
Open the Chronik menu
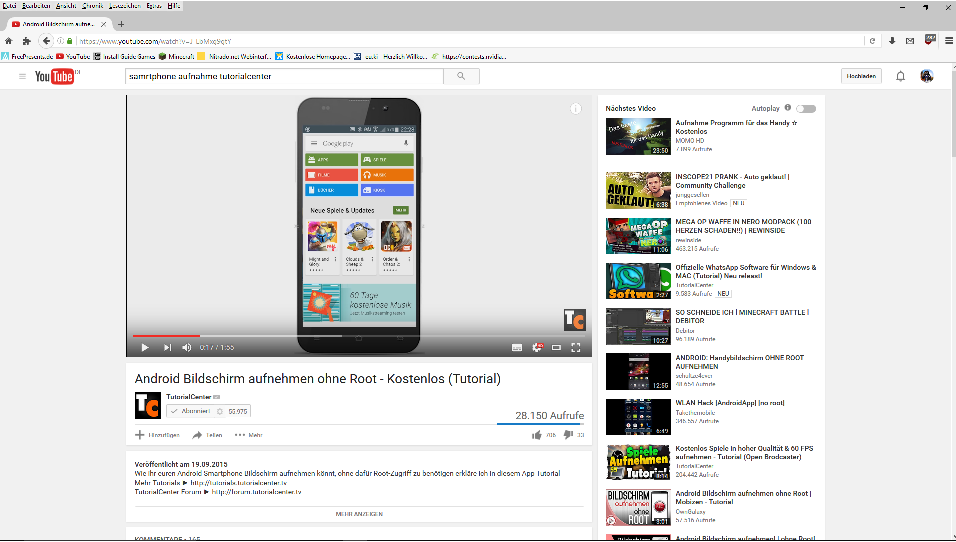93,5
